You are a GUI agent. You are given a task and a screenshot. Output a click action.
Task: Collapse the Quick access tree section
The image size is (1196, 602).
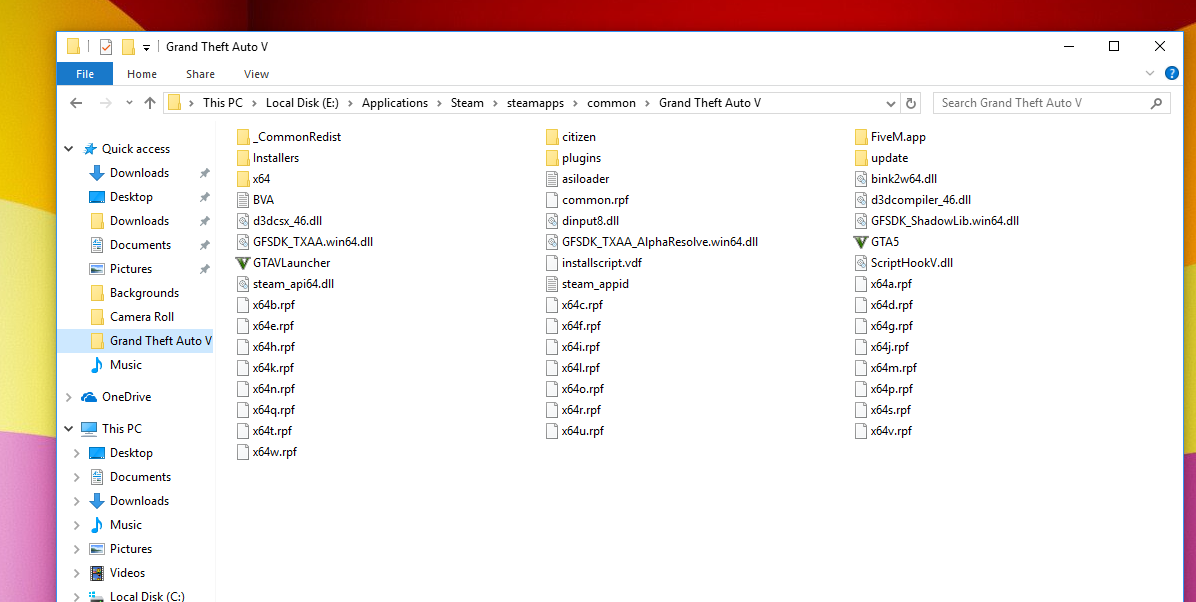pyautogui.click(x=69, y=149)
